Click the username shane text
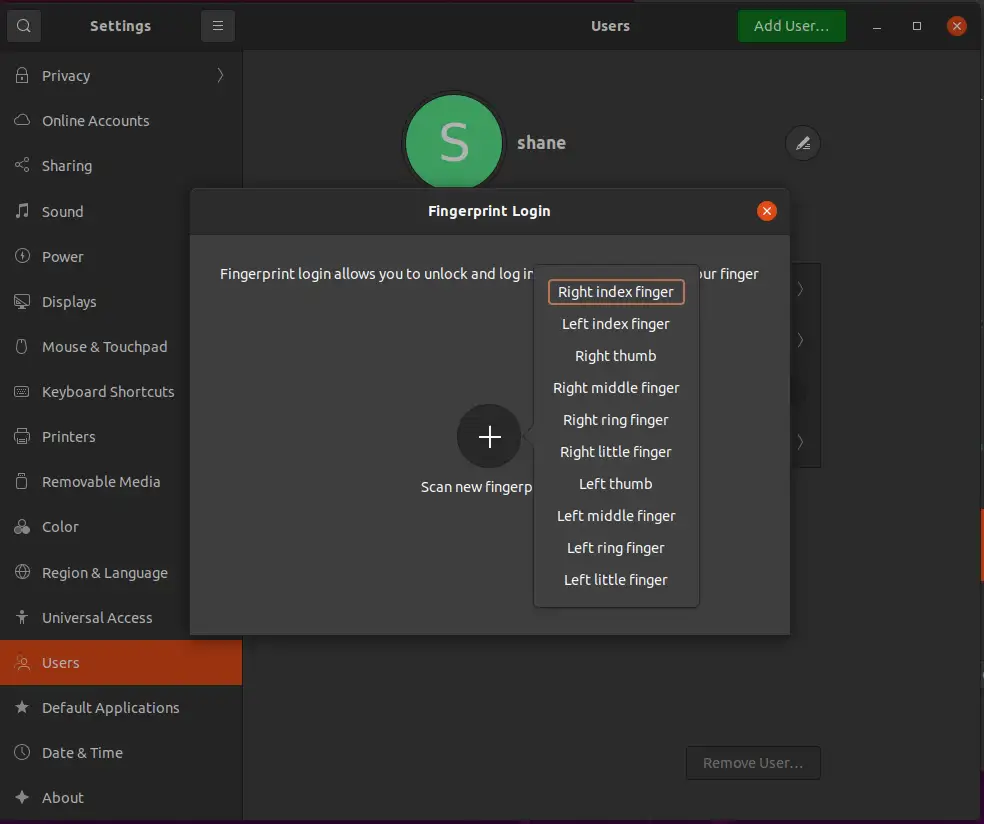Viewport: 984px width, 824px height. coord(542,142)
